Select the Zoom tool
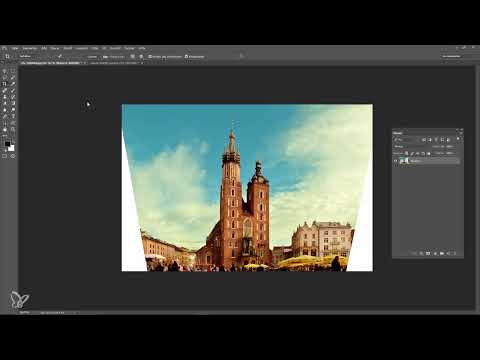The height and width of the screenshot is (360, 480). point(13,129)
